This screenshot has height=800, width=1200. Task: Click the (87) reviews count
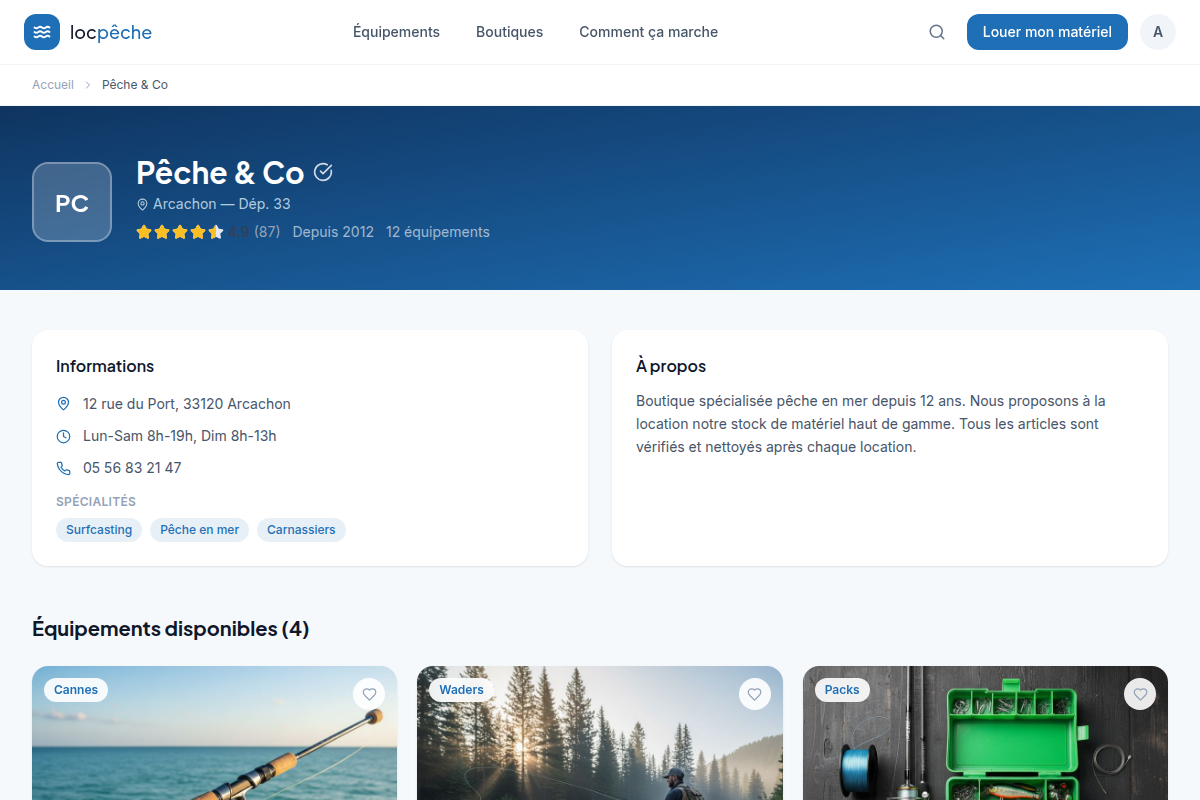point(267,232)
